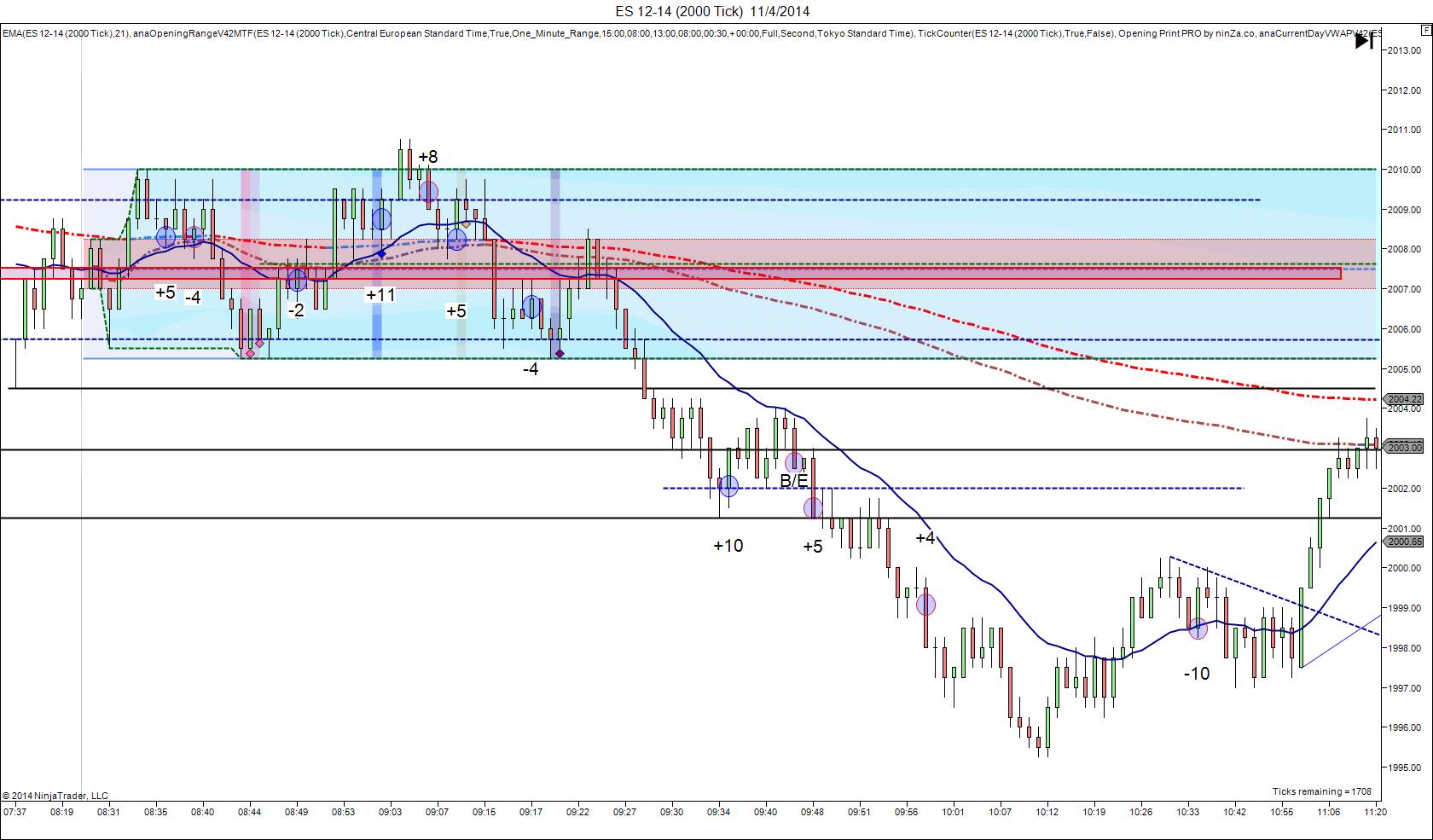1433x840 pixels.
Task: Click the 2012.00 price axis label
Action: click(x=1404, y=90)
